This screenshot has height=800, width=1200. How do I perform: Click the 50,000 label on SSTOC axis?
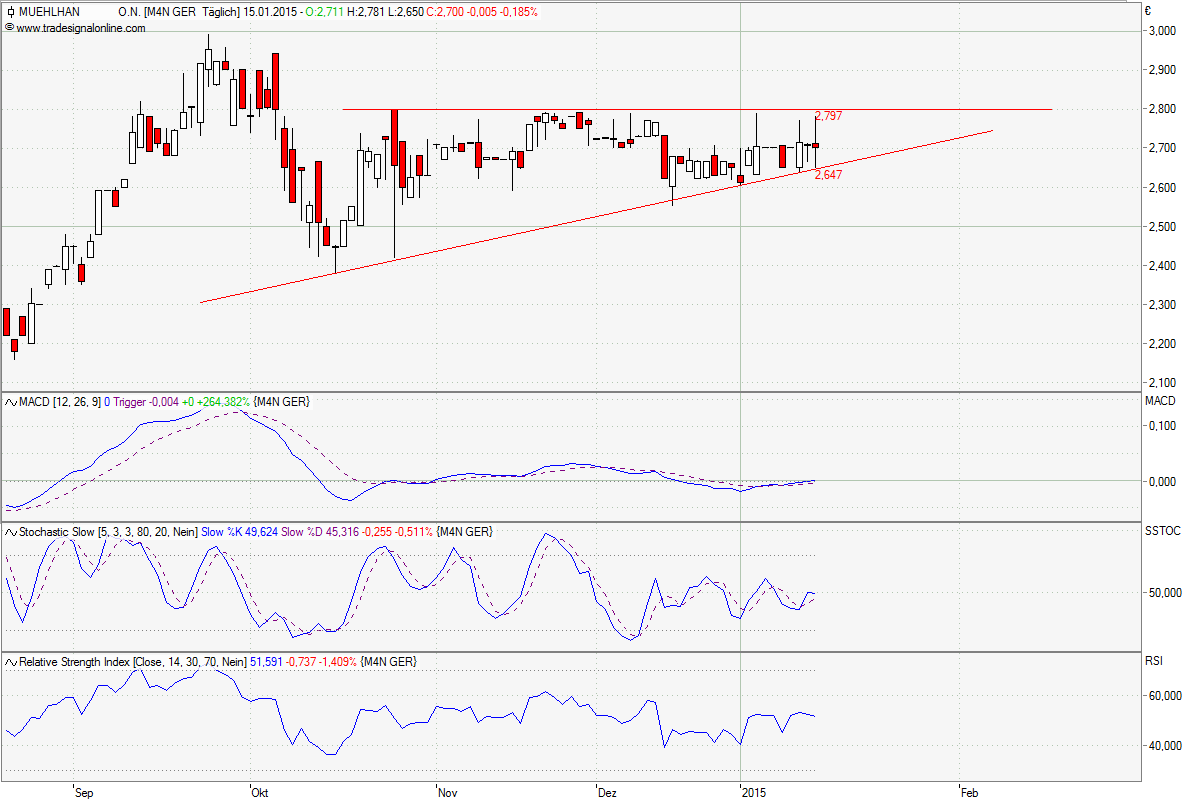pos(1165,592)
